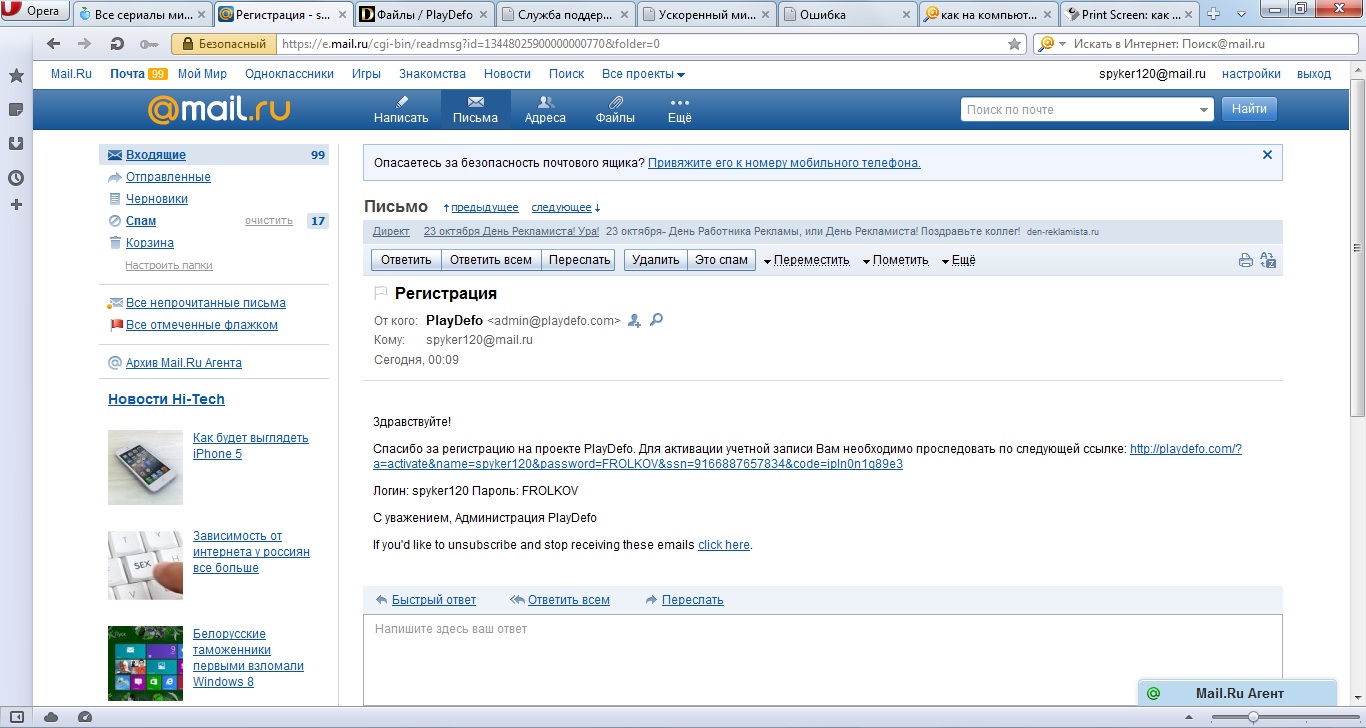Click the выход logout link
The image size is (1366, 728).
pyautogui.click(x=1314, y=74)
